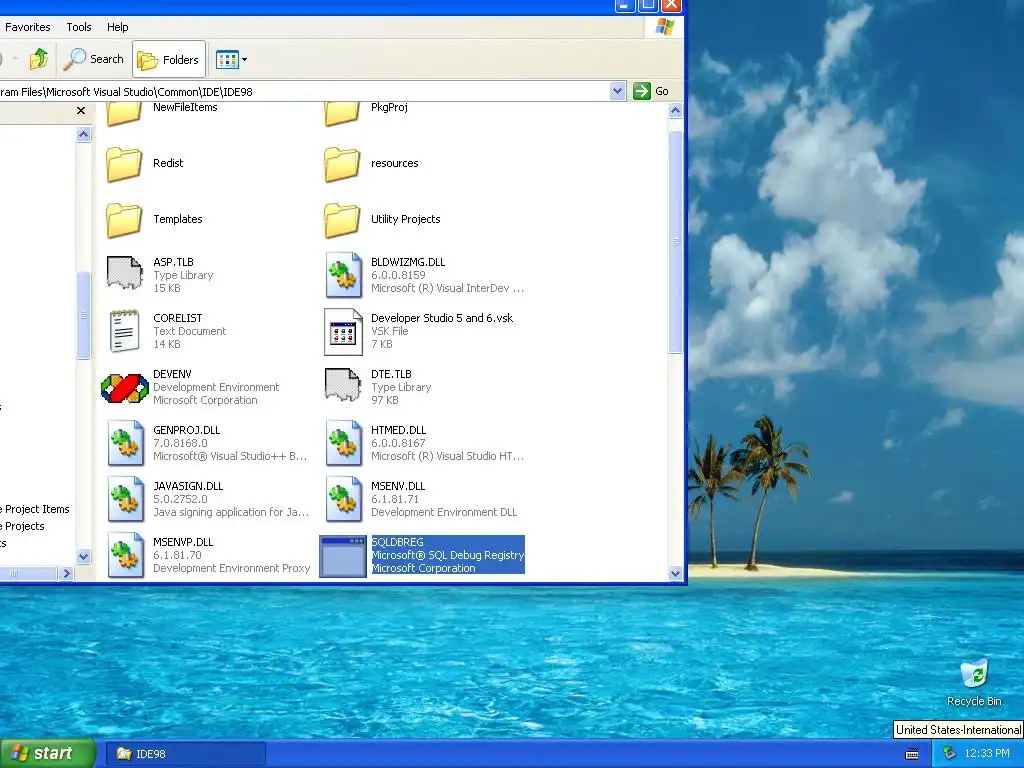Open the Favorites menu
This screenshot has width=1024, height=768.
pyautogui.click(x=27, y=27)
